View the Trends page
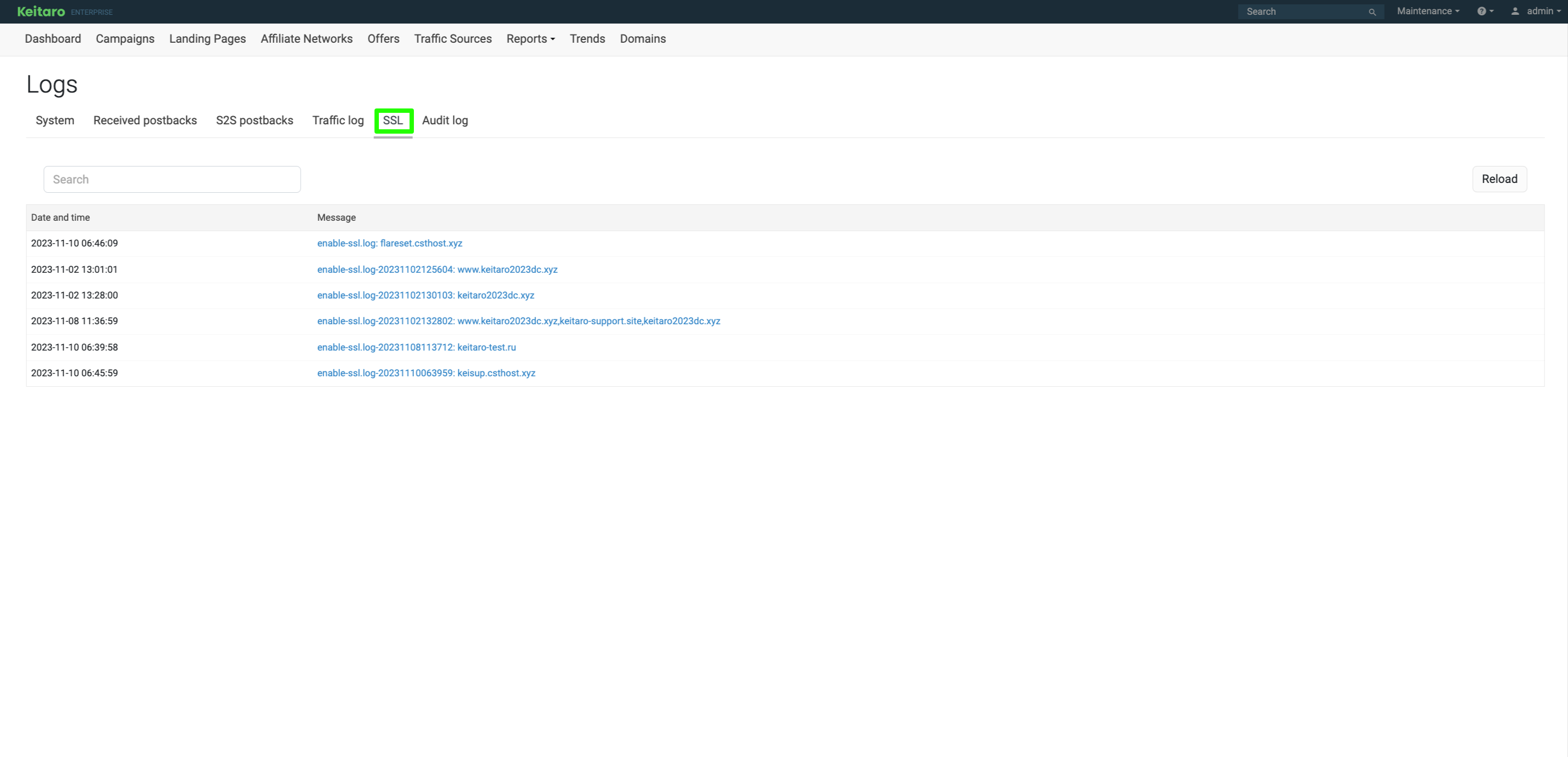 pyautogui.click(x=587, y=39)
